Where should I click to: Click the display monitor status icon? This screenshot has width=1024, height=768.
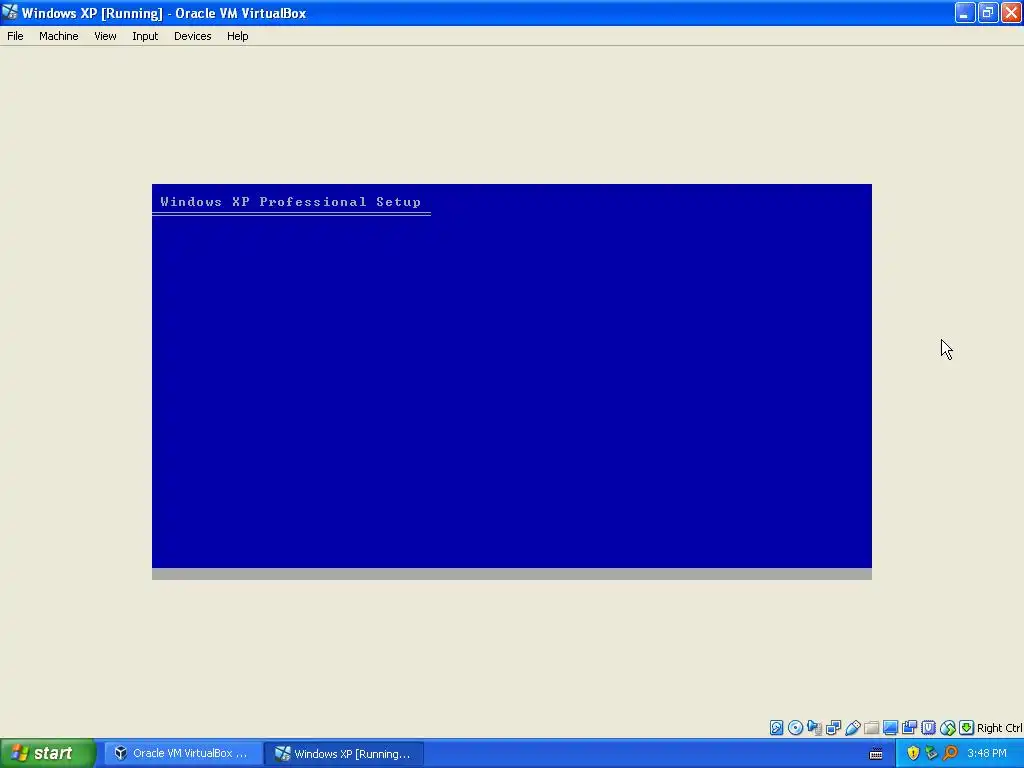[890, 728]
